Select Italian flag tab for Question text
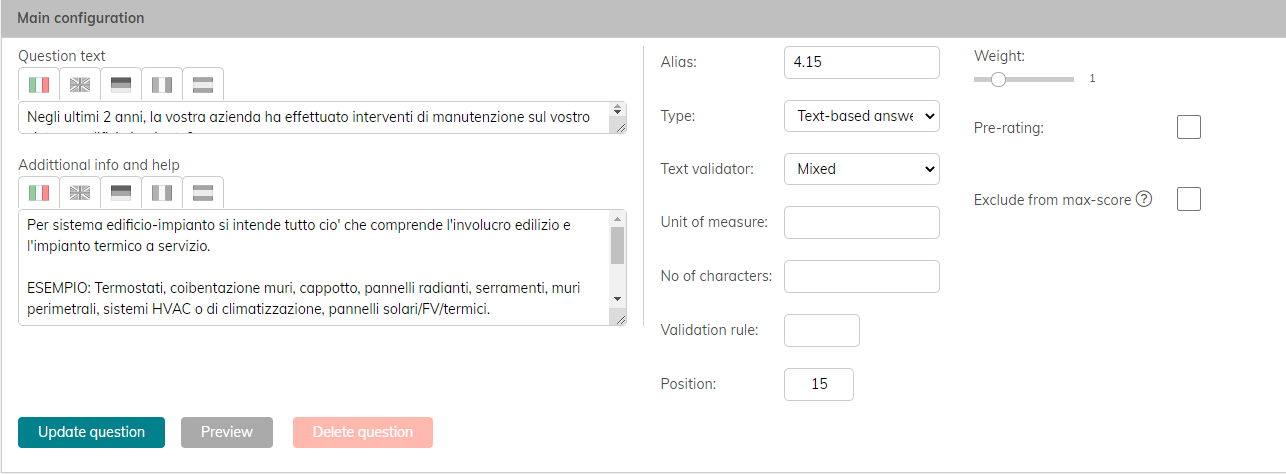 (39, 84)
